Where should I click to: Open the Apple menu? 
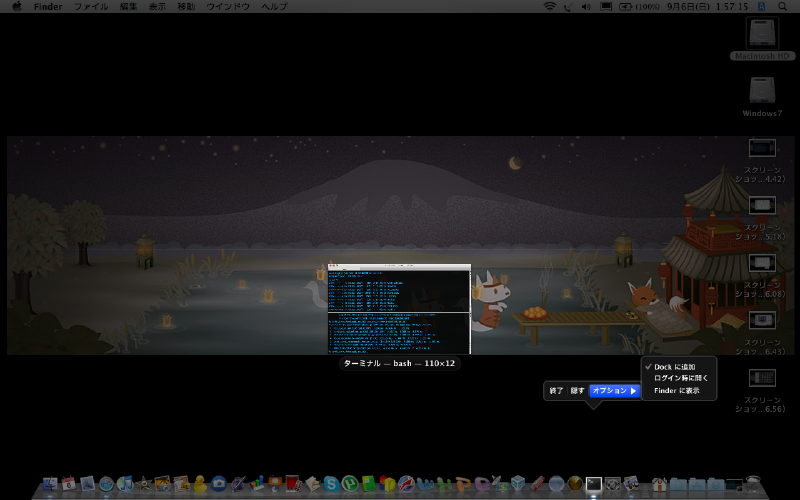point(16,7)
